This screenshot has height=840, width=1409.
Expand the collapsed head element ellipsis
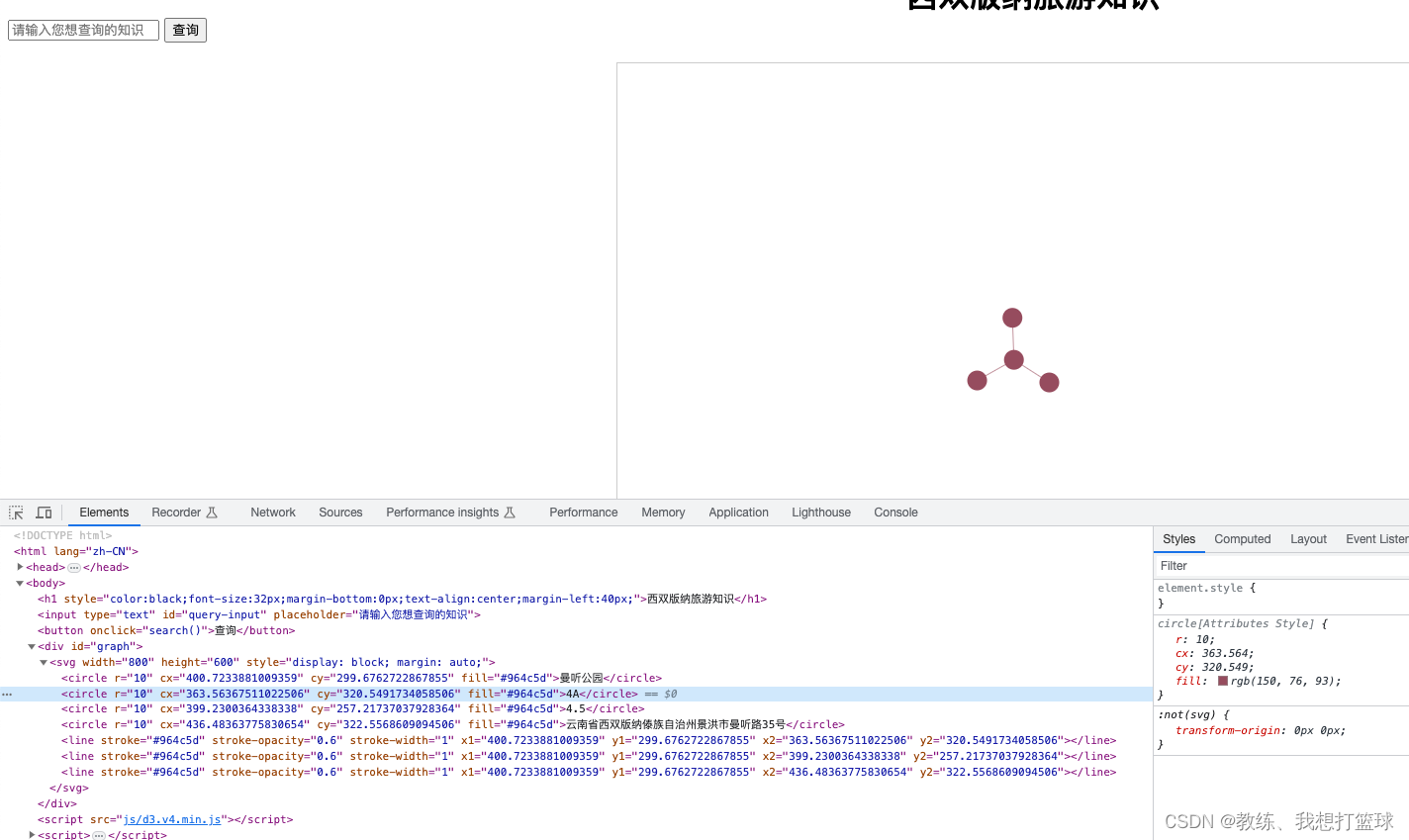tap(74, 568)
